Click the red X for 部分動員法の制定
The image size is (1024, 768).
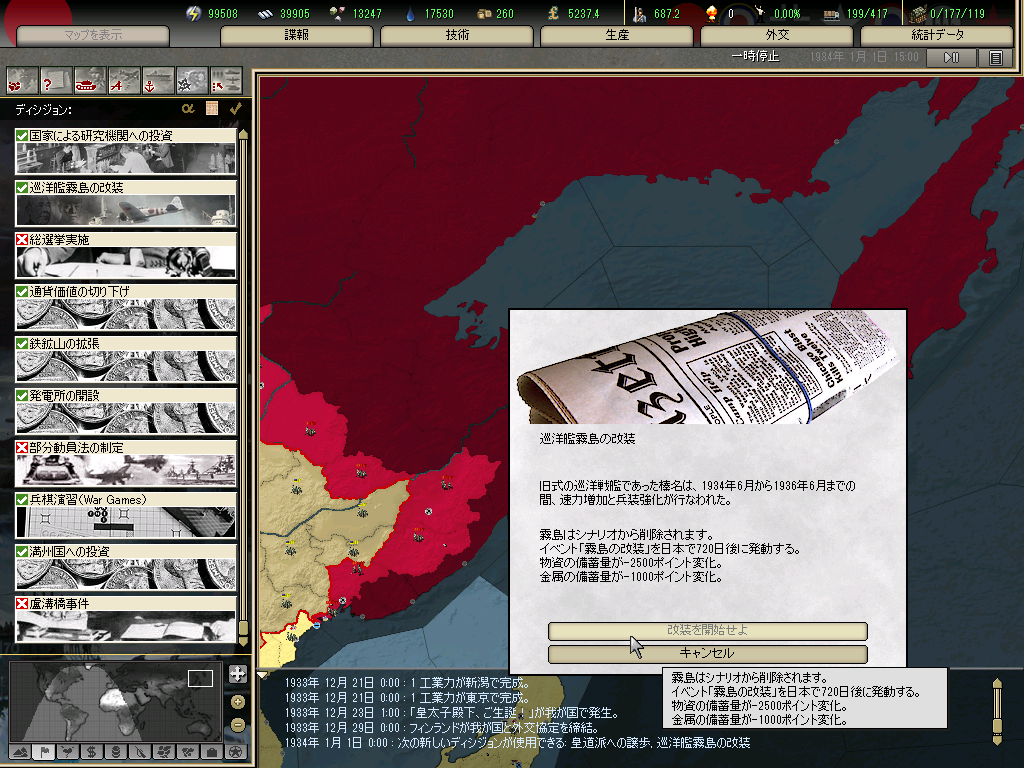click(22, 448)
